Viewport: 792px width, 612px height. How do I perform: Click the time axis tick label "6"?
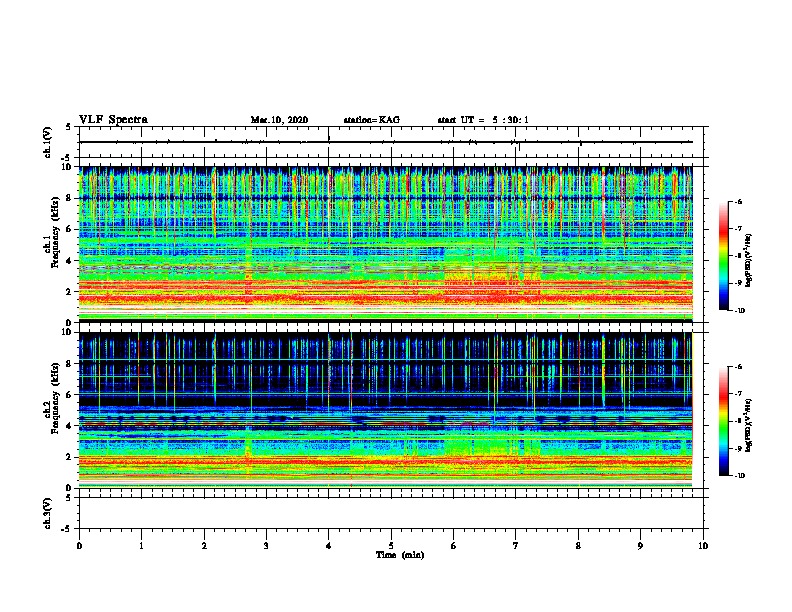click(454, 546)
